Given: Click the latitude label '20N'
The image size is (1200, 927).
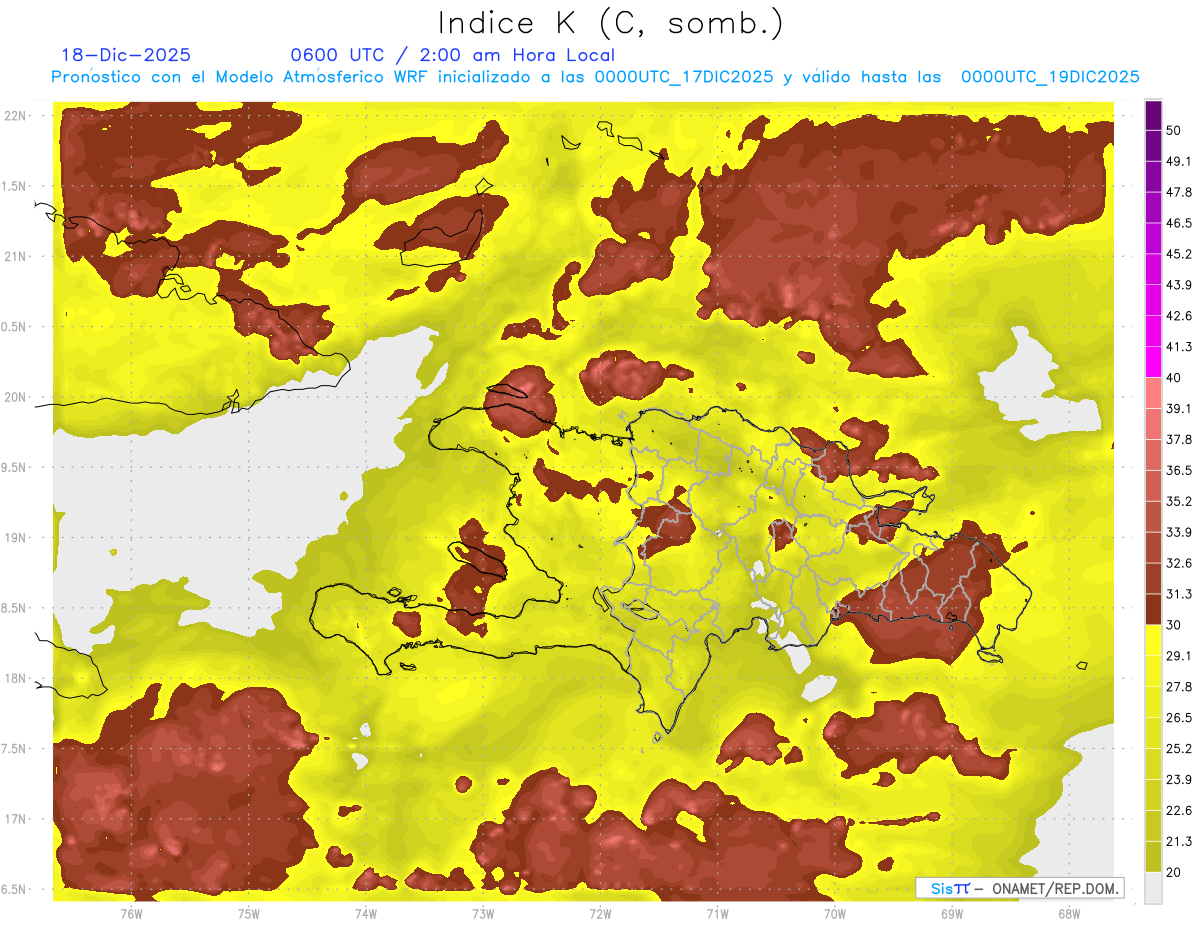Looking at the screenshot, I should click(17, 398).
